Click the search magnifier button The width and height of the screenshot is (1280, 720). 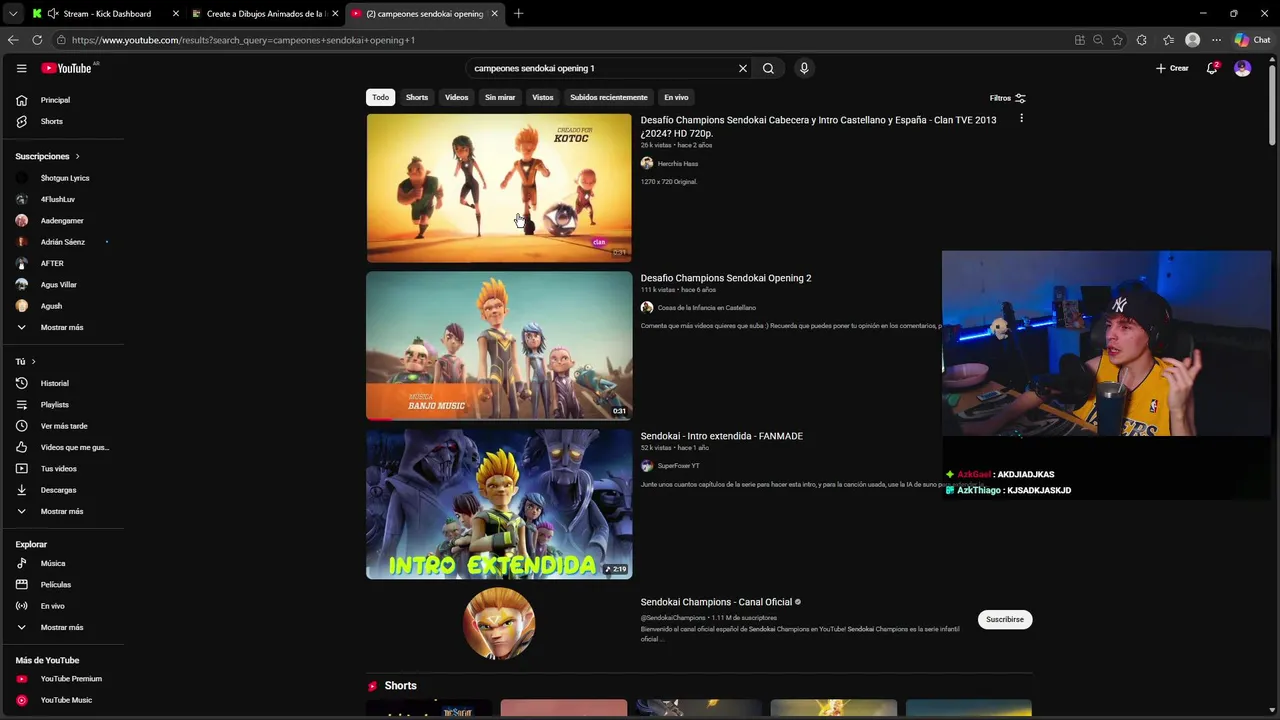(768, 68)
